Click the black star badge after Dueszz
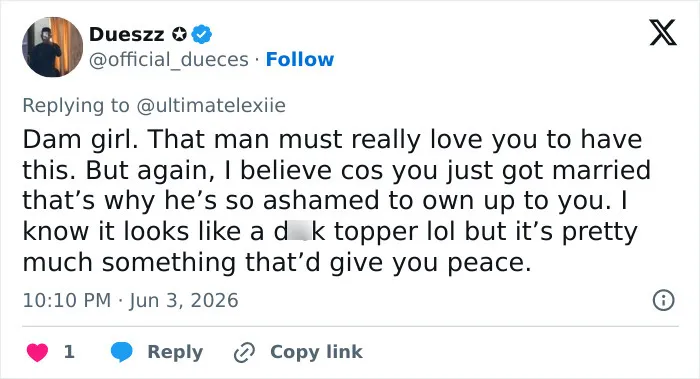 pyautogui.click(x=179, y=34)
